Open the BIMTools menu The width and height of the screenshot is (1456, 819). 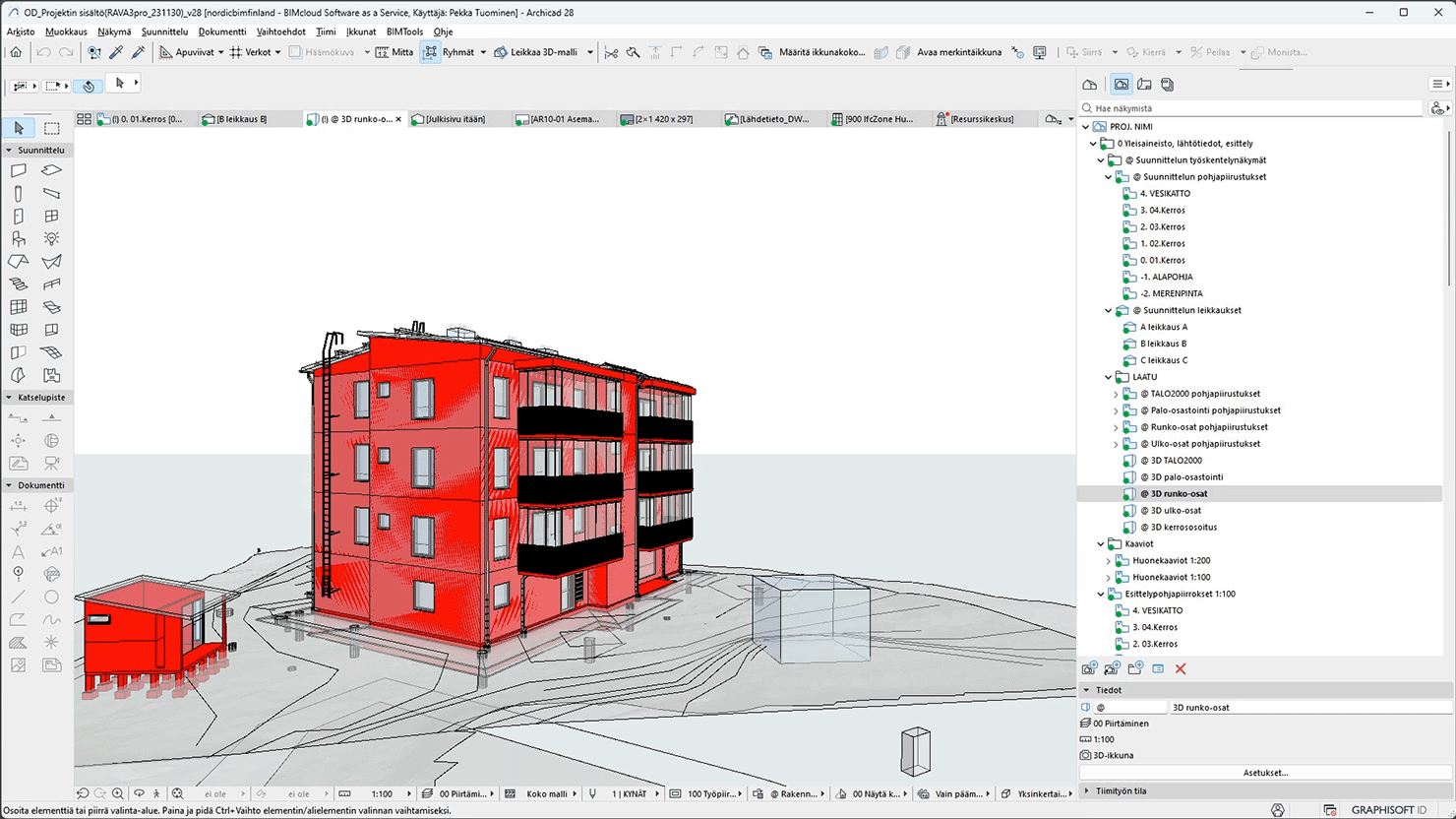tap(404, 31)
